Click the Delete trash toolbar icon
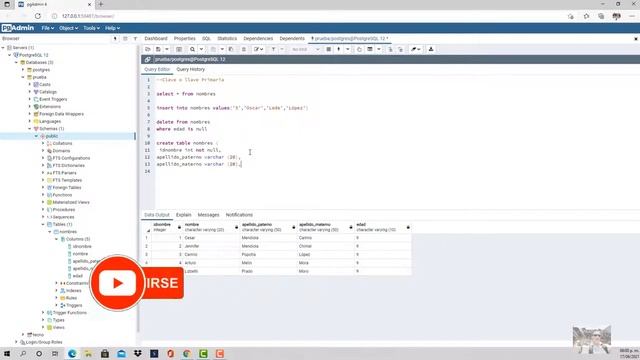The image size is (640, 360). coord(244,49)
